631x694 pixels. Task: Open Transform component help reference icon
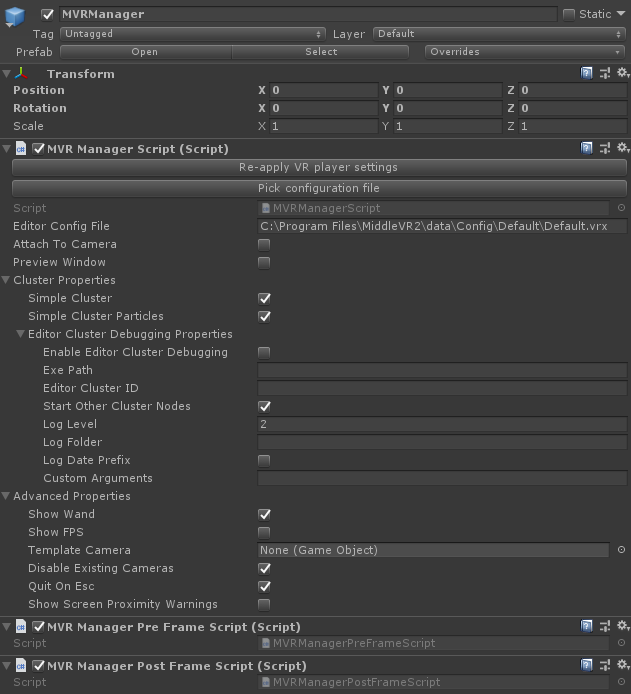pyautogui.click(x=586, y=73)
